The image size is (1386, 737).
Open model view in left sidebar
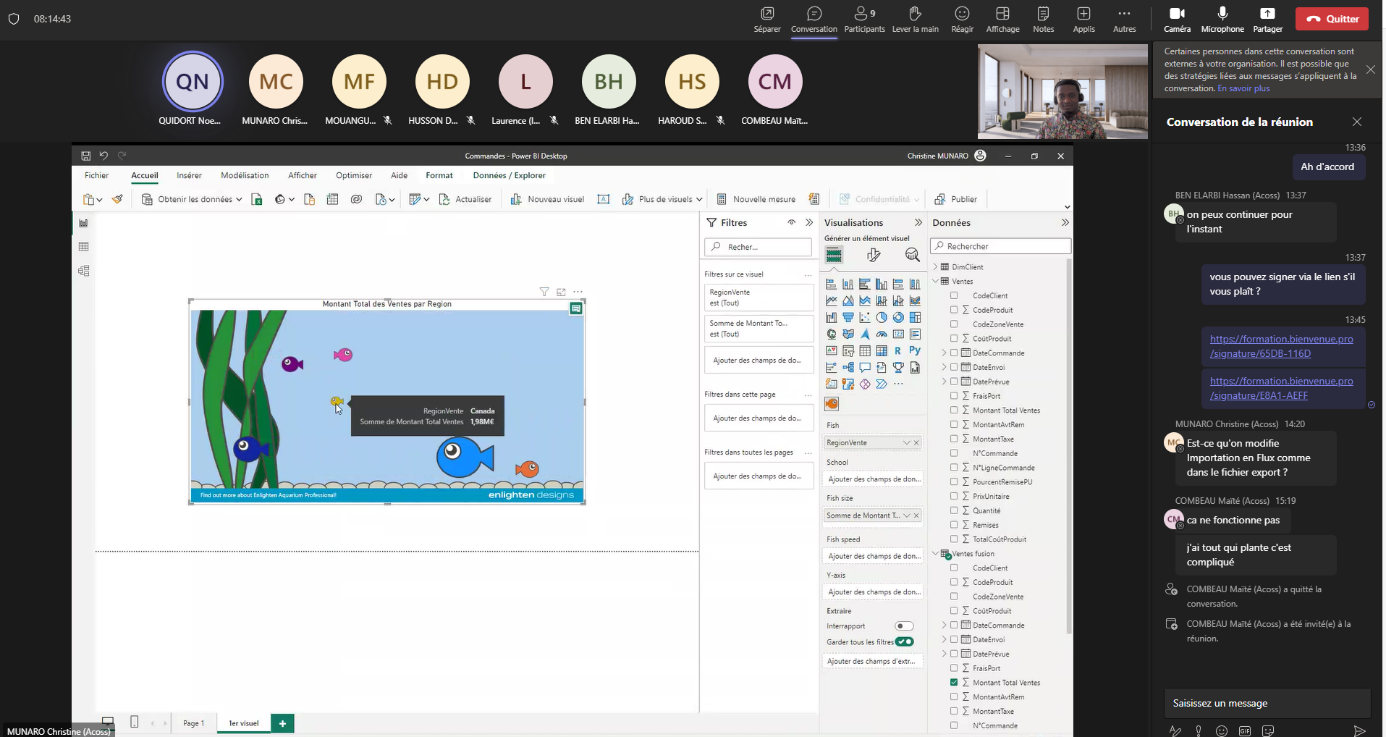pos(84,271)
